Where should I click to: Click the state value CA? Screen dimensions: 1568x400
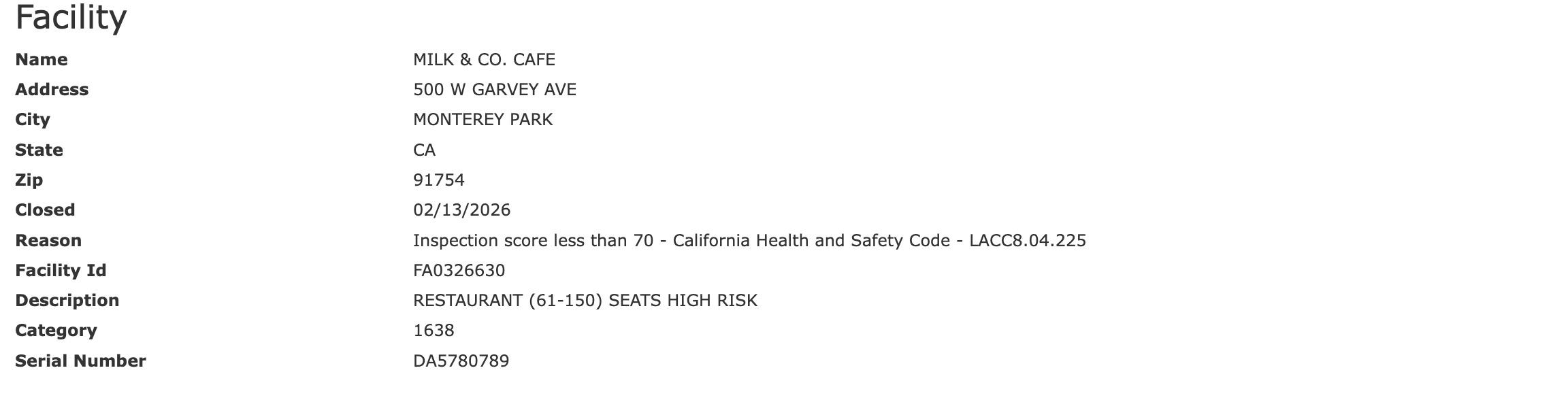pyautogui.click(x=424, y=150)
